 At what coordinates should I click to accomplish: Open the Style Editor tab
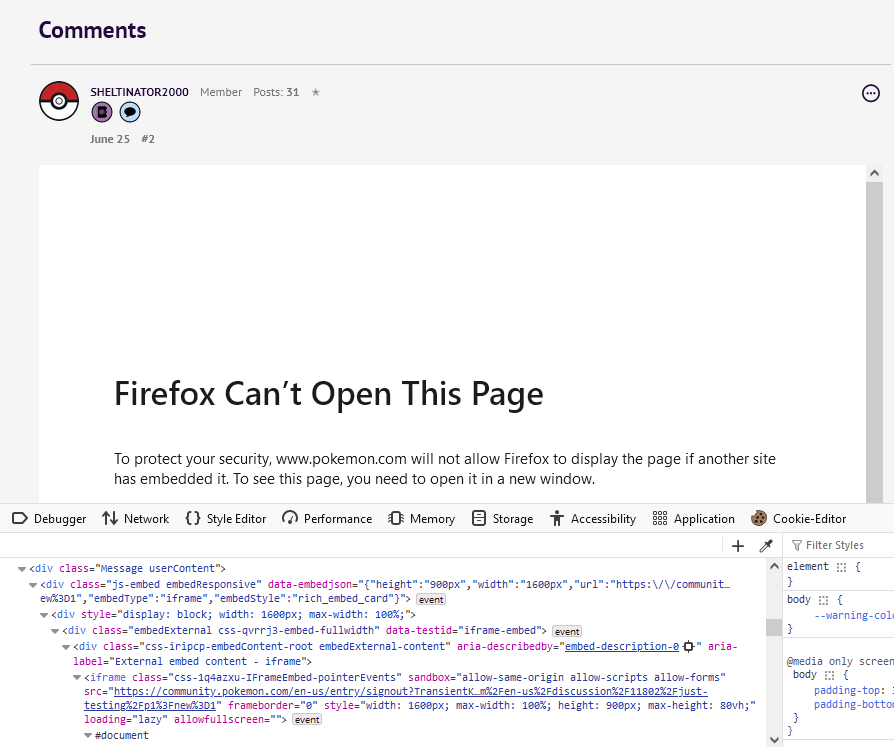(226, 518)
